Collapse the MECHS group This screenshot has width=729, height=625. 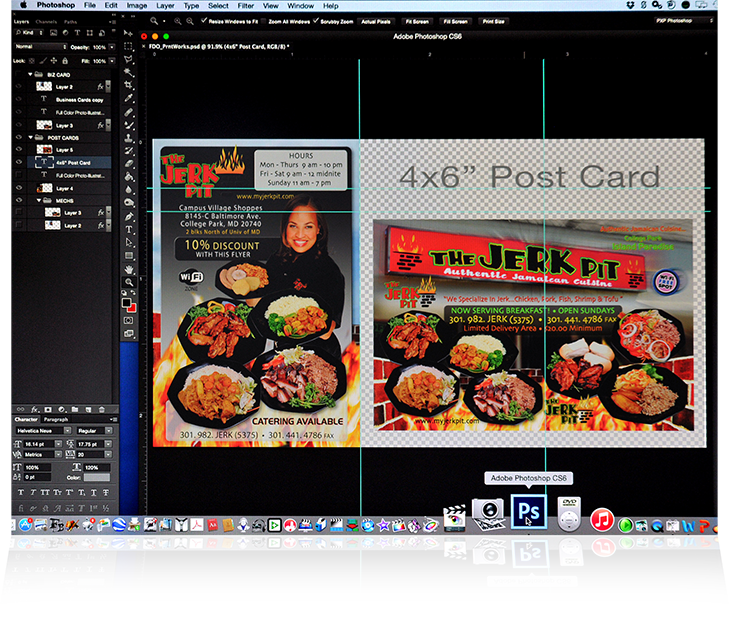pos(39,200)
